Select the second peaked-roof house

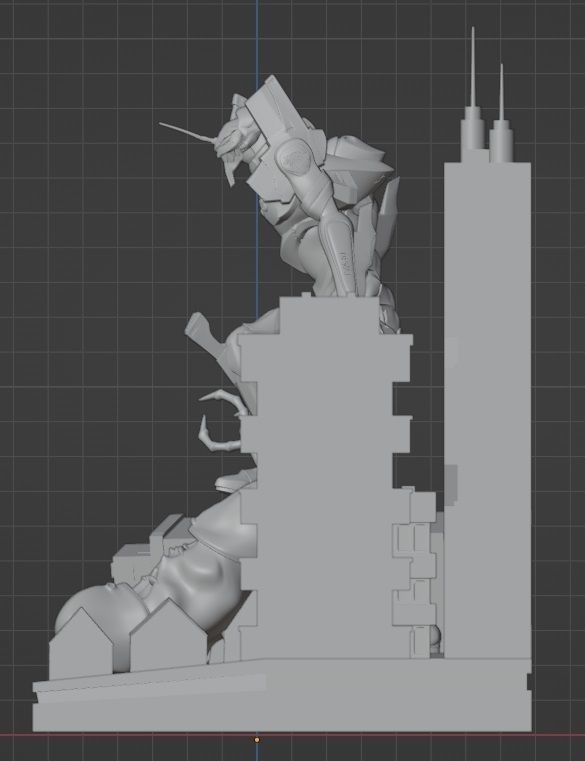(168, 637)
